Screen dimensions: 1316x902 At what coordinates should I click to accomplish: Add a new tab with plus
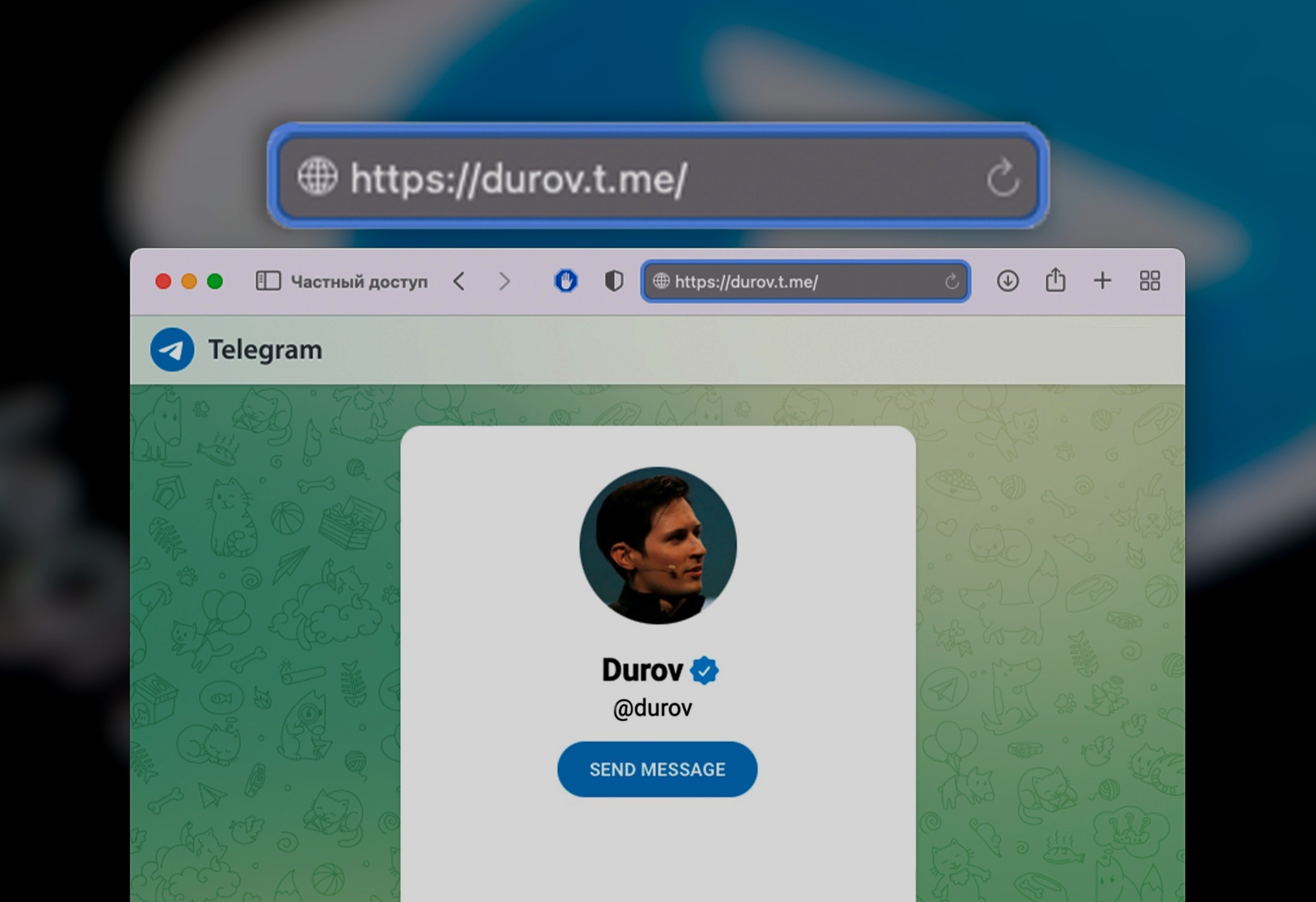1102,281
